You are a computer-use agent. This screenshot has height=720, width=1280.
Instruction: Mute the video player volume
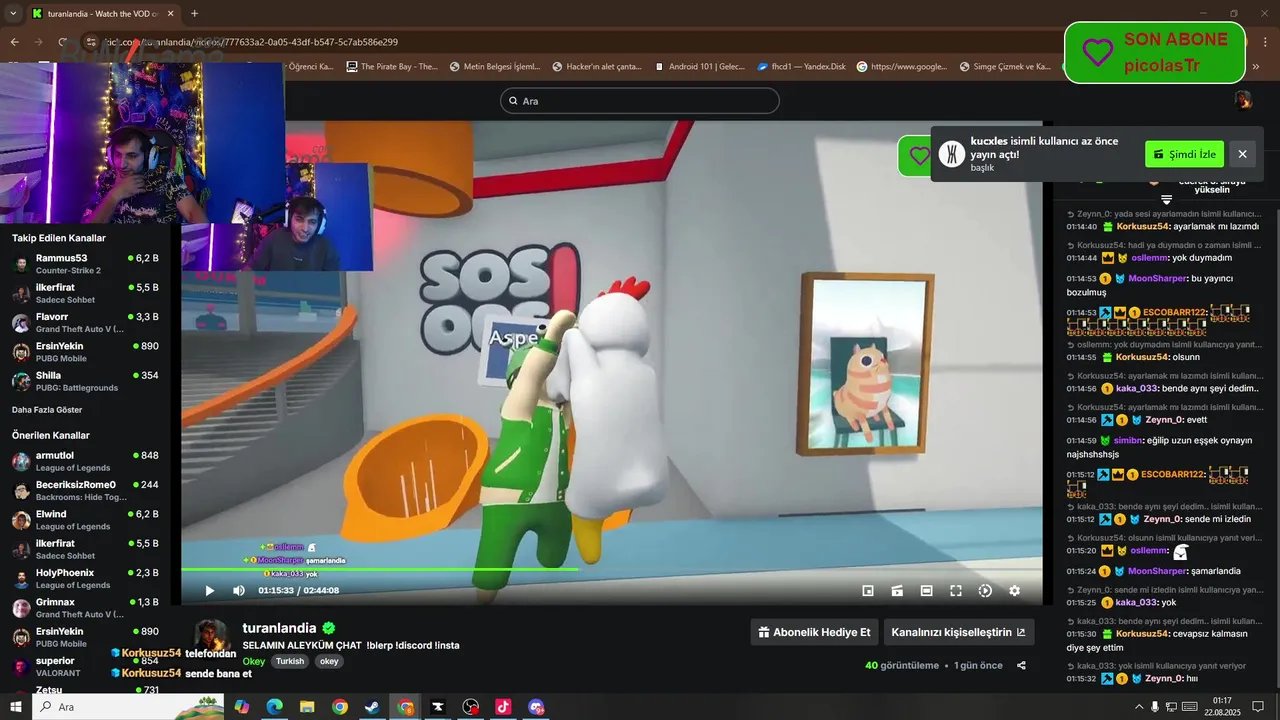(239, 591)
